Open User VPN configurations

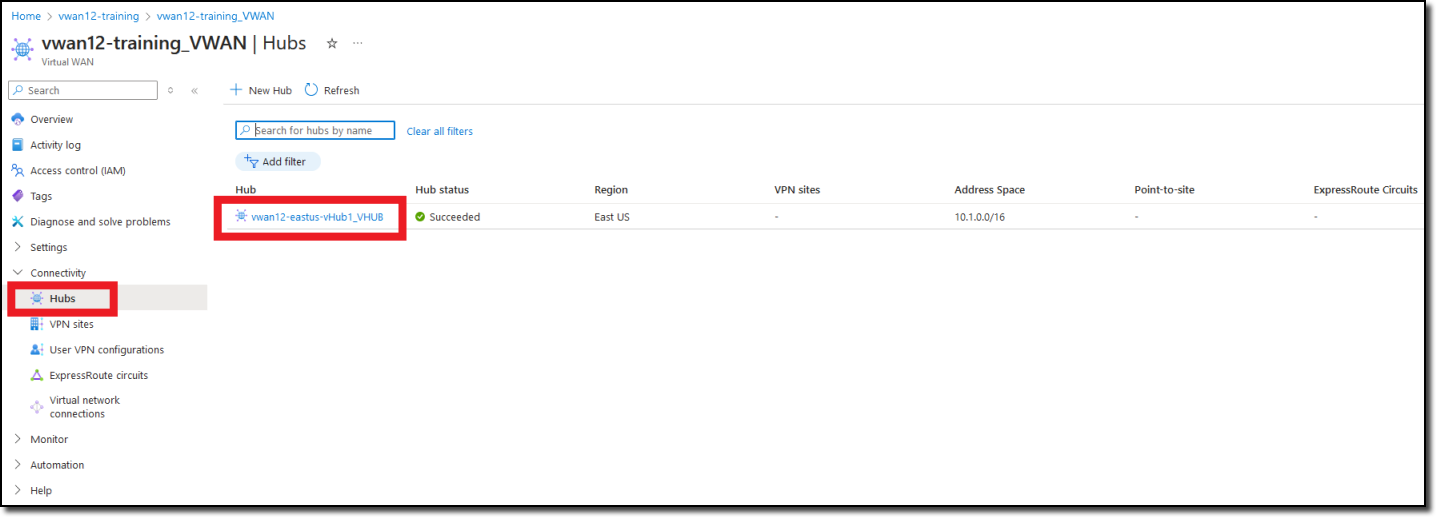(x=107, y=350)
